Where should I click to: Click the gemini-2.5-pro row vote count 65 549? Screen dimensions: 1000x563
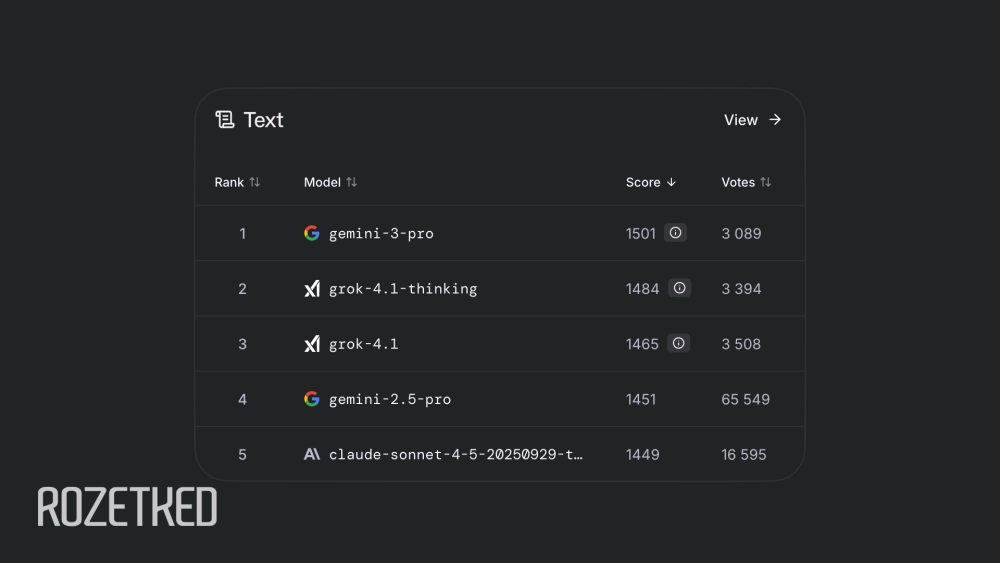pyautogui.click(x=745, y=399)
